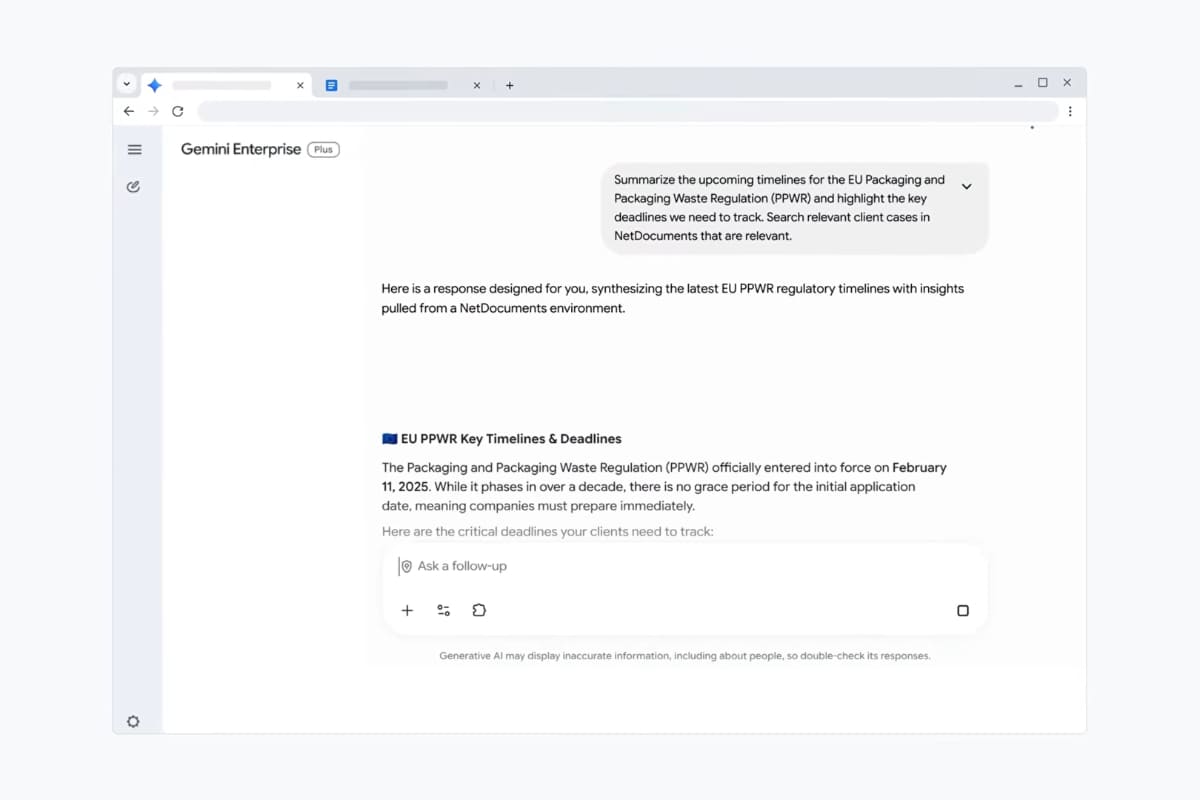Screen dimensions: 1200x800
Task: Open the browser three-dot menu
Action: tap(1070, 111)
